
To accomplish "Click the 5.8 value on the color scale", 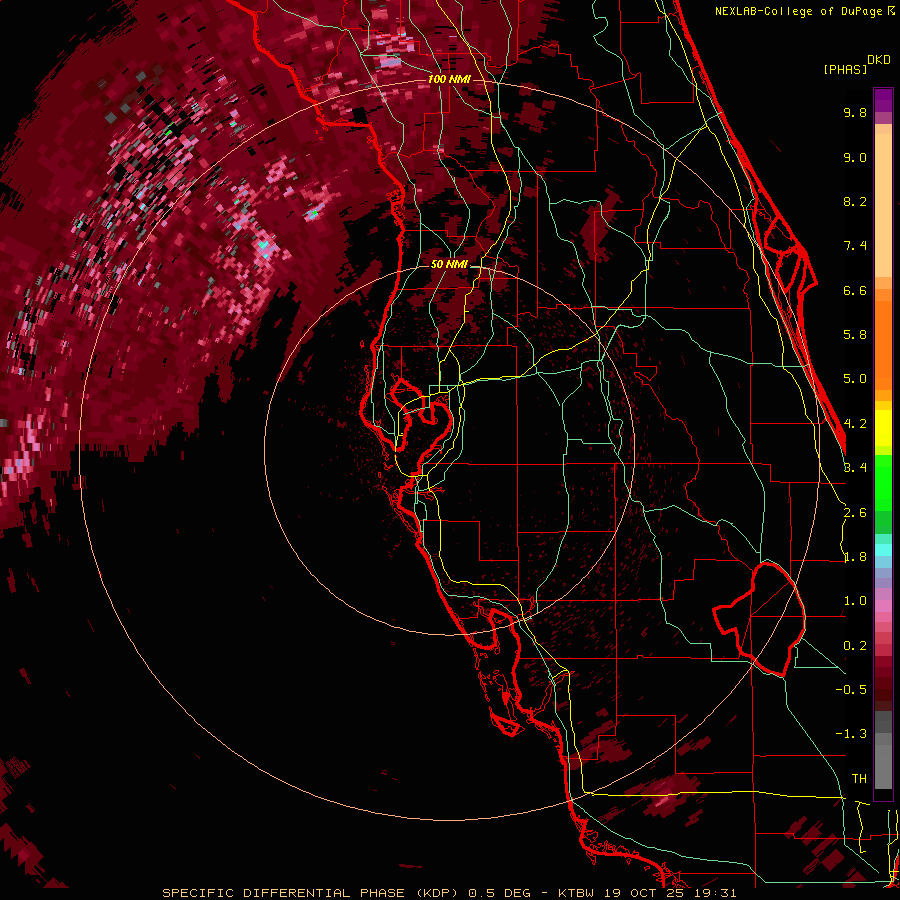I will click(855, 335).
